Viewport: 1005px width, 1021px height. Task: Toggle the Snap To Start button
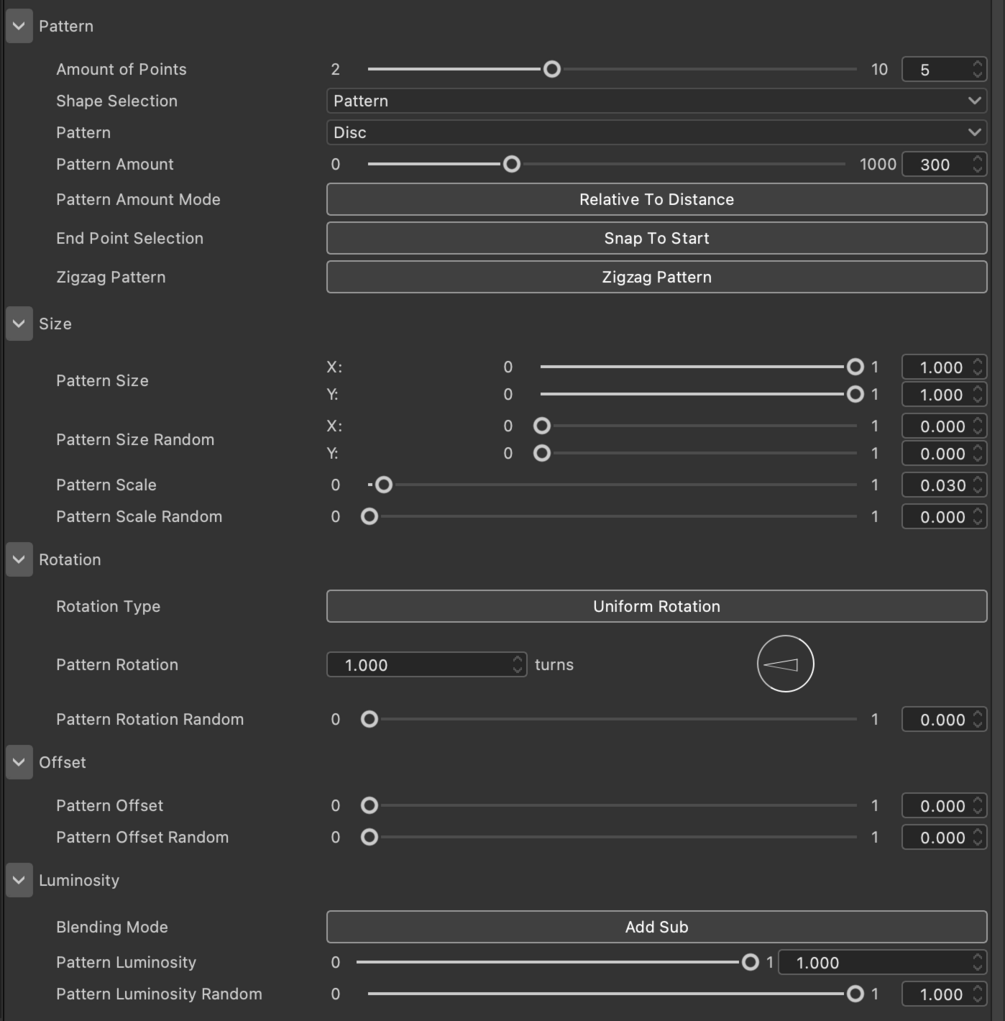tap(657, 238)
